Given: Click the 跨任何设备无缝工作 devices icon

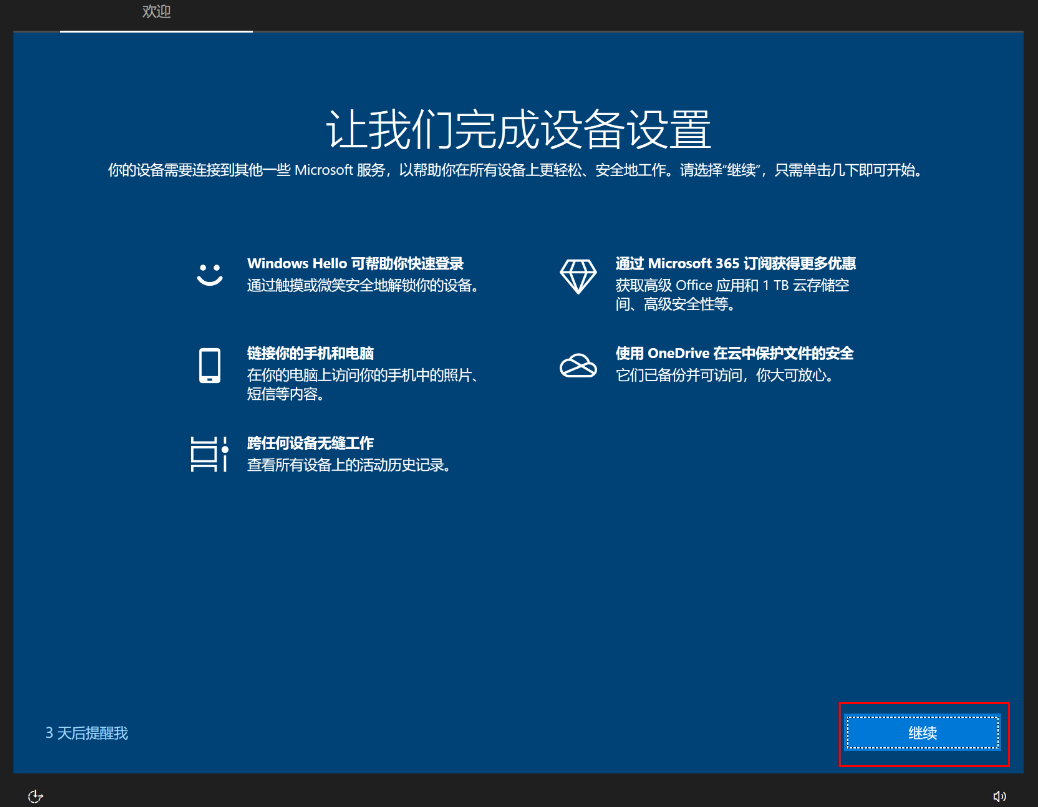Looking at the screenshot, I should click(209, 452).
